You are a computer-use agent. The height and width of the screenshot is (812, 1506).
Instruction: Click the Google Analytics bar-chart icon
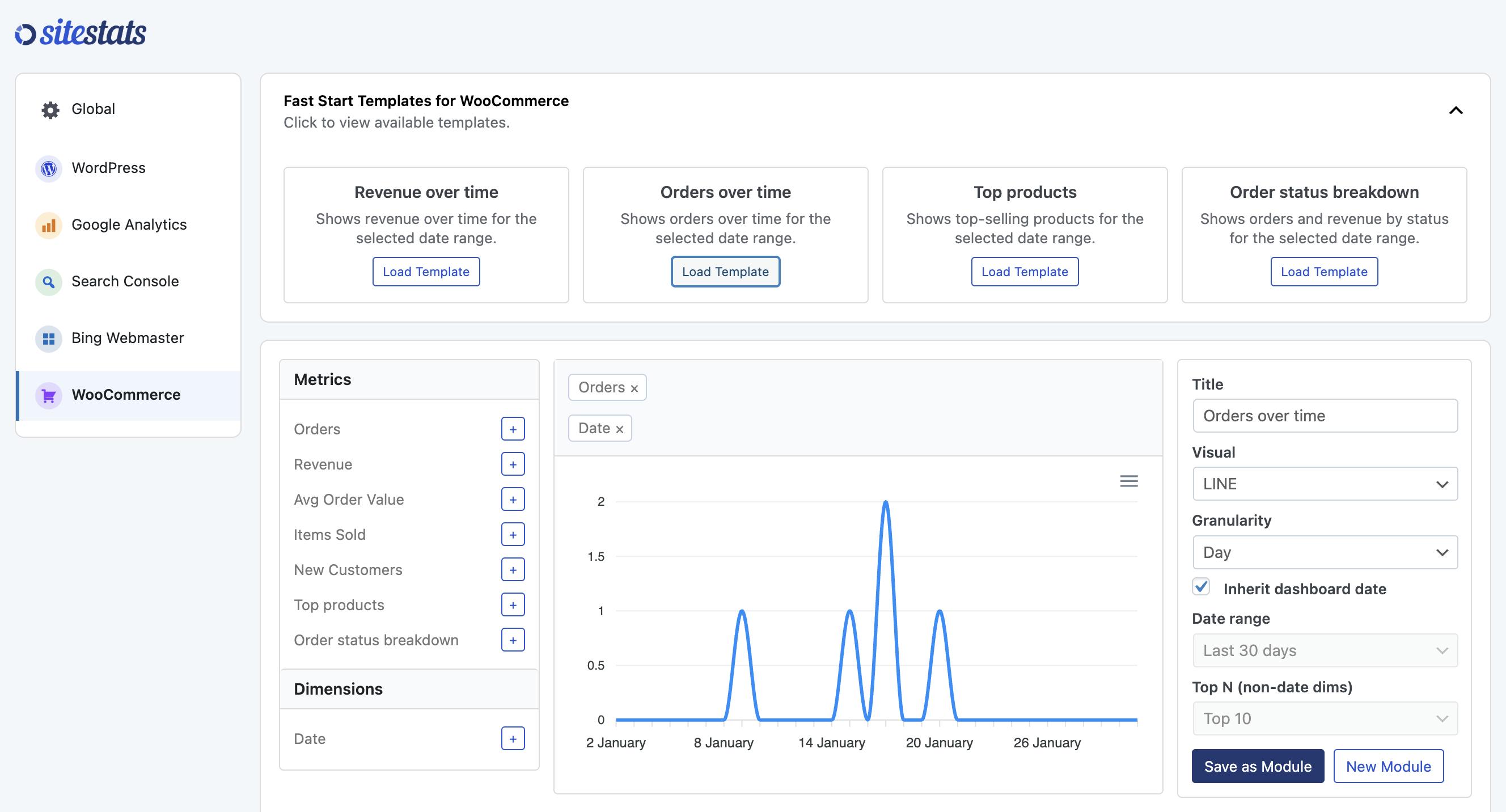[49, 225]
